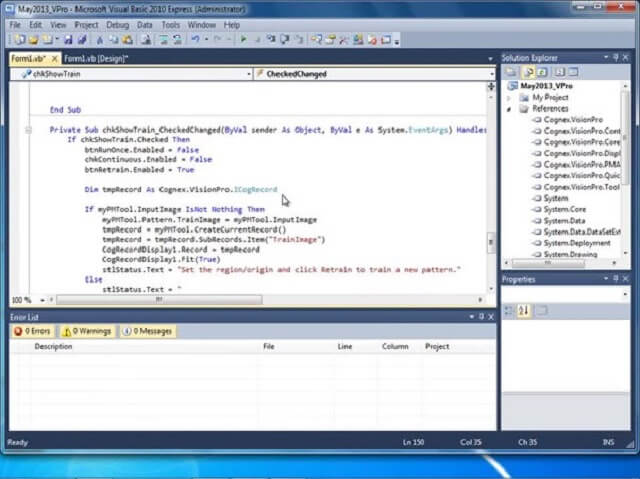The height and width of the screenshot is (479, 640).
Task: Click the Open File toolbar icon
Action: click(33, 40)
